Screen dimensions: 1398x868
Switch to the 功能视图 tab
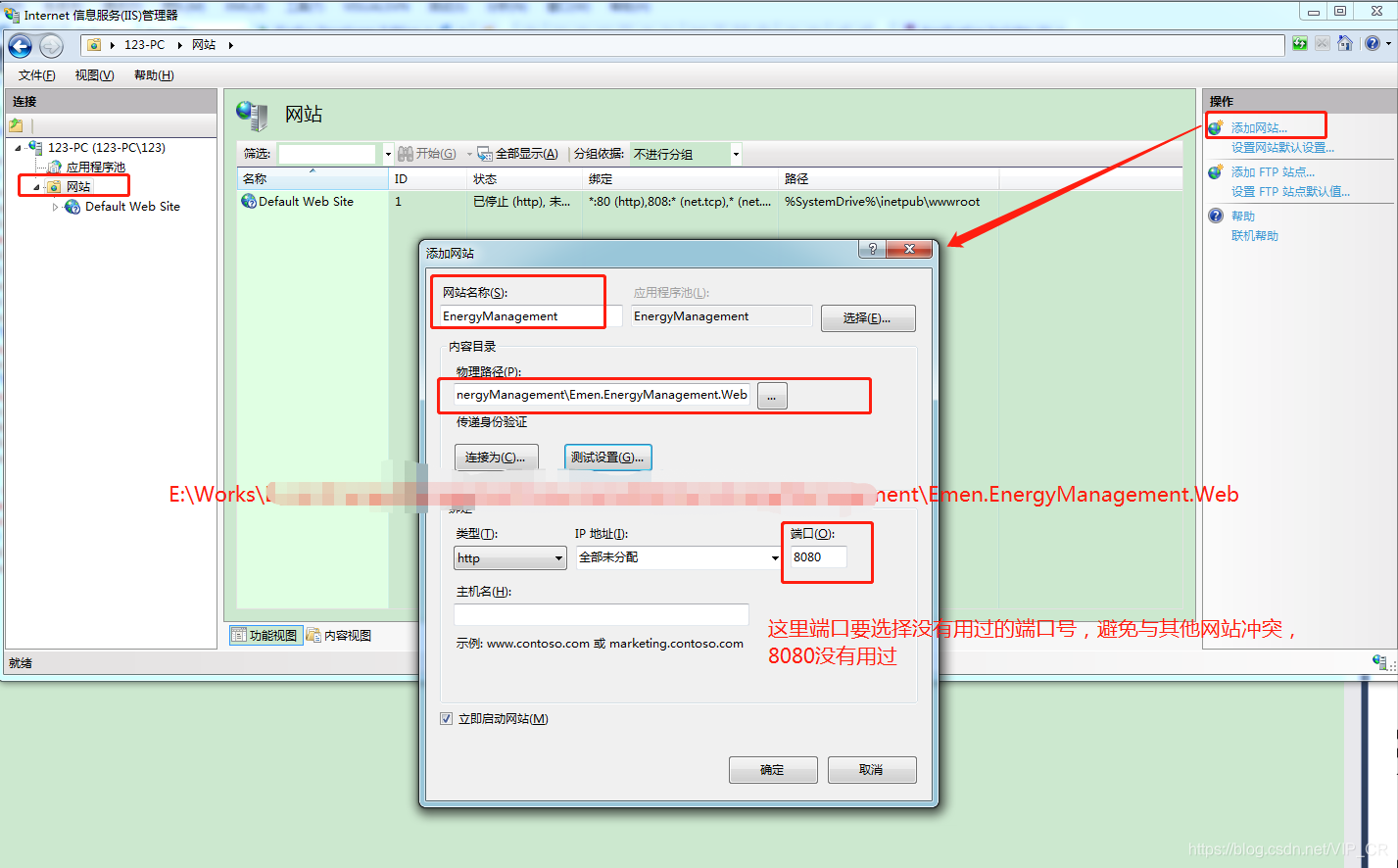(265, 635)
